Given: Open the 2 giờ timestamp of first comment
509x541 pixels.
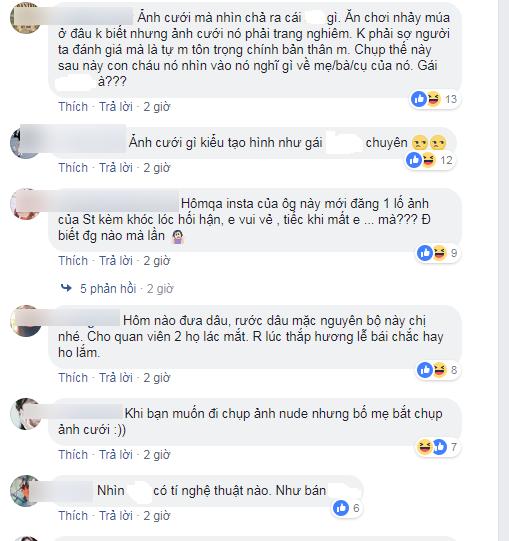Looking at the screenshot, I should [x=157, y=107].
